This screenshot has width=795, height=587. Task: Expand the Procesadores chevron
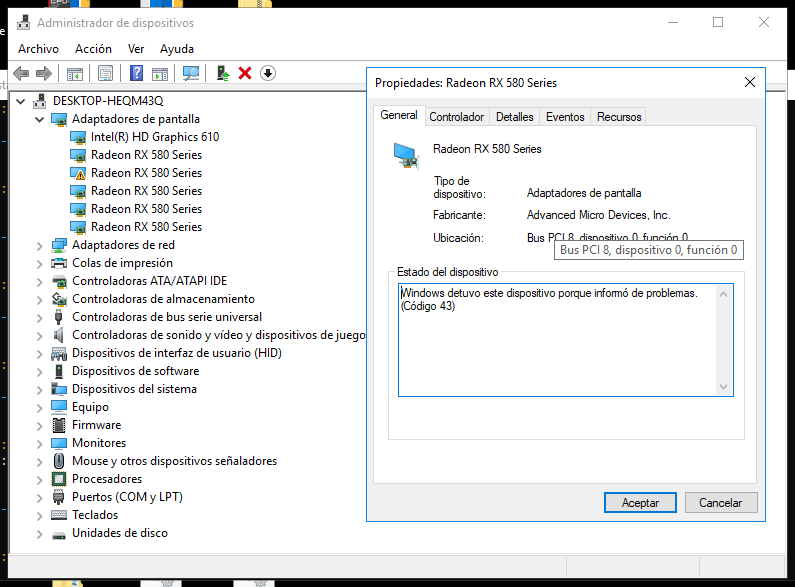click(40, 480)
